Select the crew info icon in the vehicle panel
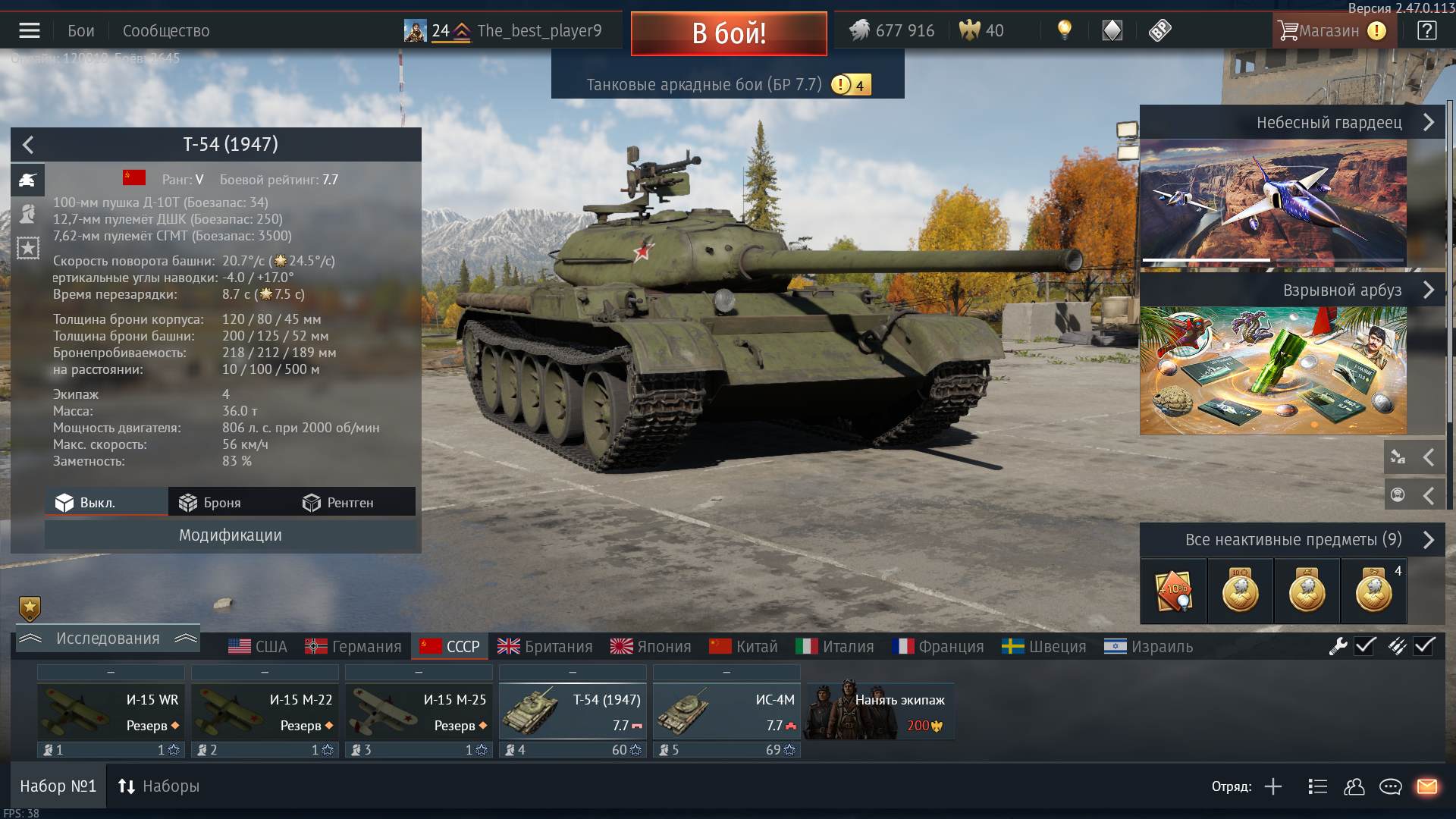Viewport: 1456px width, 819px height. pyautogui.click(x=28, y=214)
